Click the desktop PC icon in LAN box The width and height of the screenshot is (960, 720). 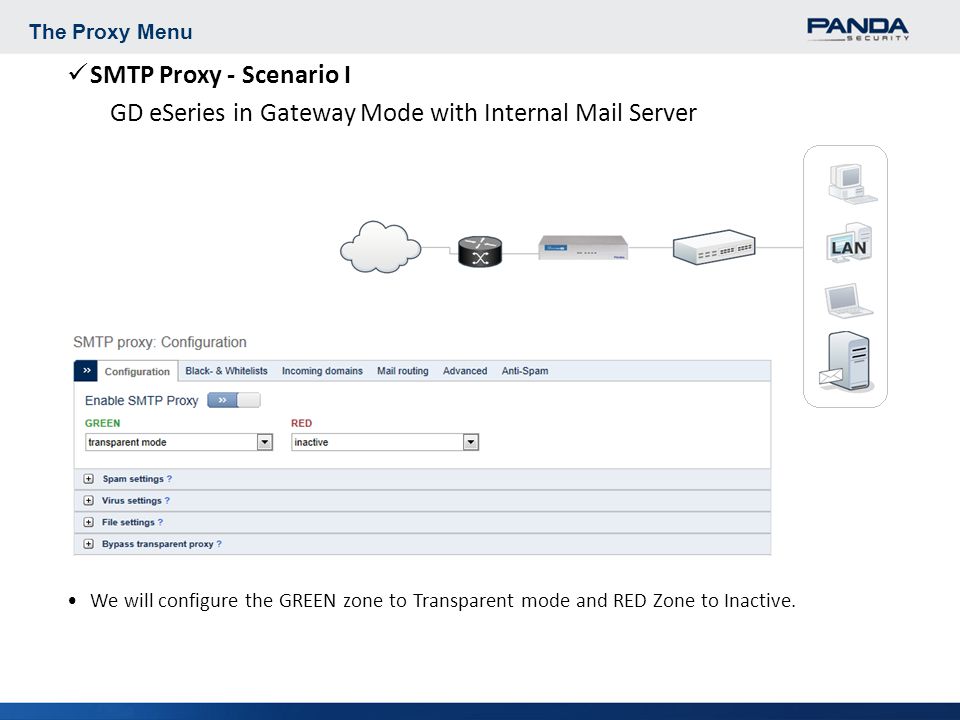point(852,184)
